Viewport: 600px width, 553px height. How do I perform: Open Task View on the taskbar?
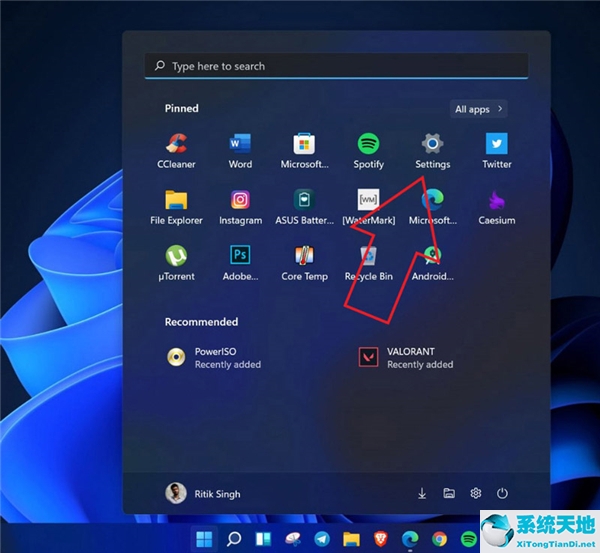coord(263,539)
